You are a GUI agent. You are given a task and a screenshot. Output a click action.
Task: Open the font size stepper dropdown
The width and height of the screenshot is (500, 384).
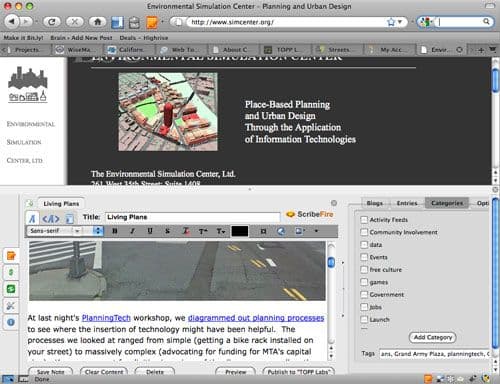pyautogui.click(x=98, y=231)
